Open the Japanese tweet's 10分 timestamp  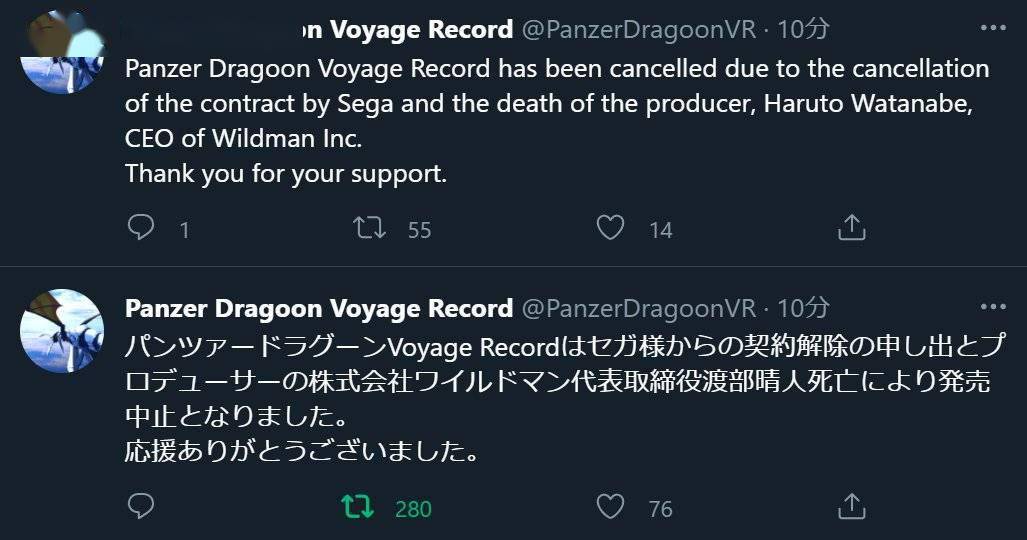[x=803, y=307]
